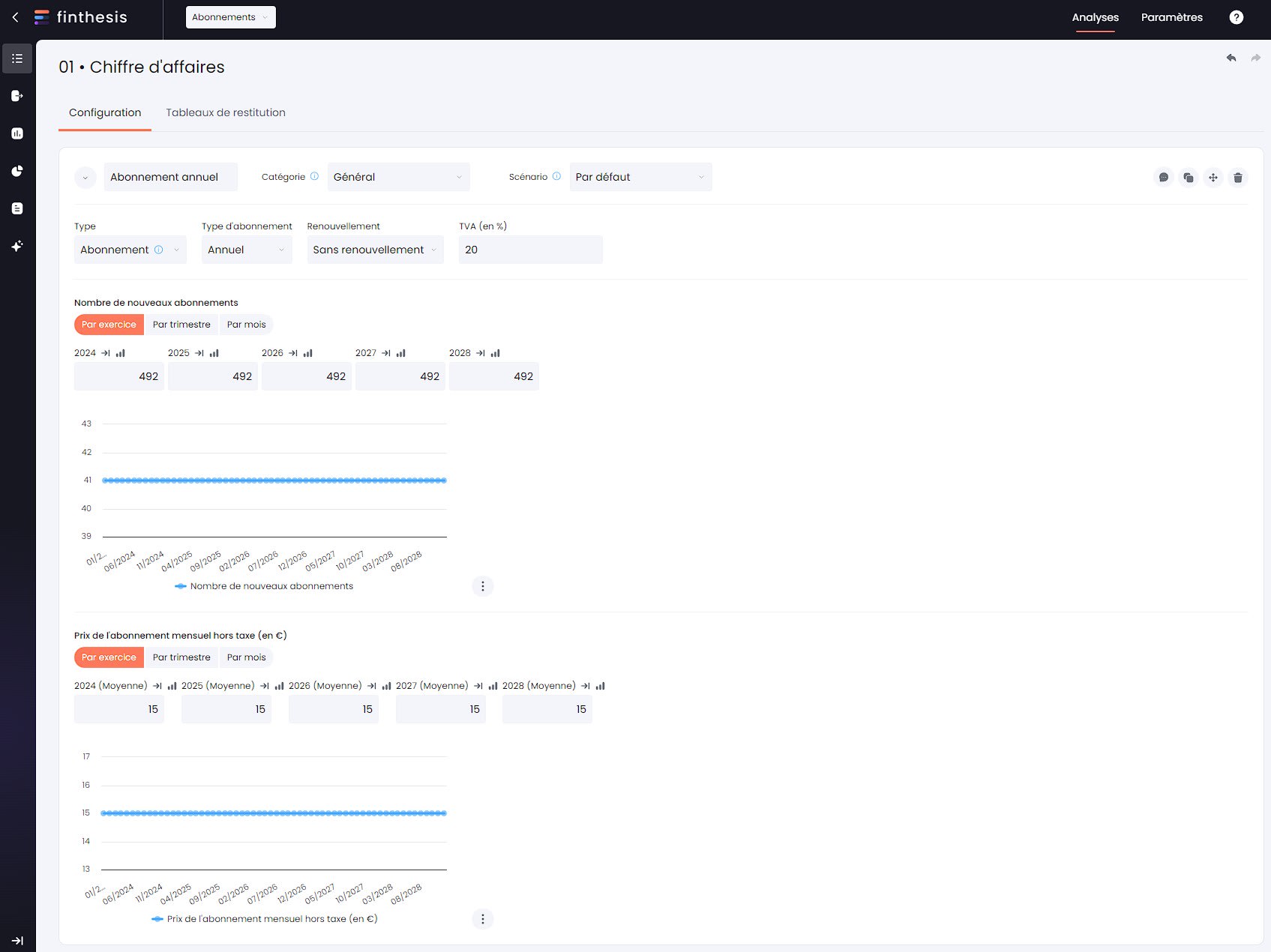Image resolution: width=1271 pixels, height=952 pixels.
Task: Click the propagate arrow next to 2027 (Moyenne)
Action: coord(478,686)
